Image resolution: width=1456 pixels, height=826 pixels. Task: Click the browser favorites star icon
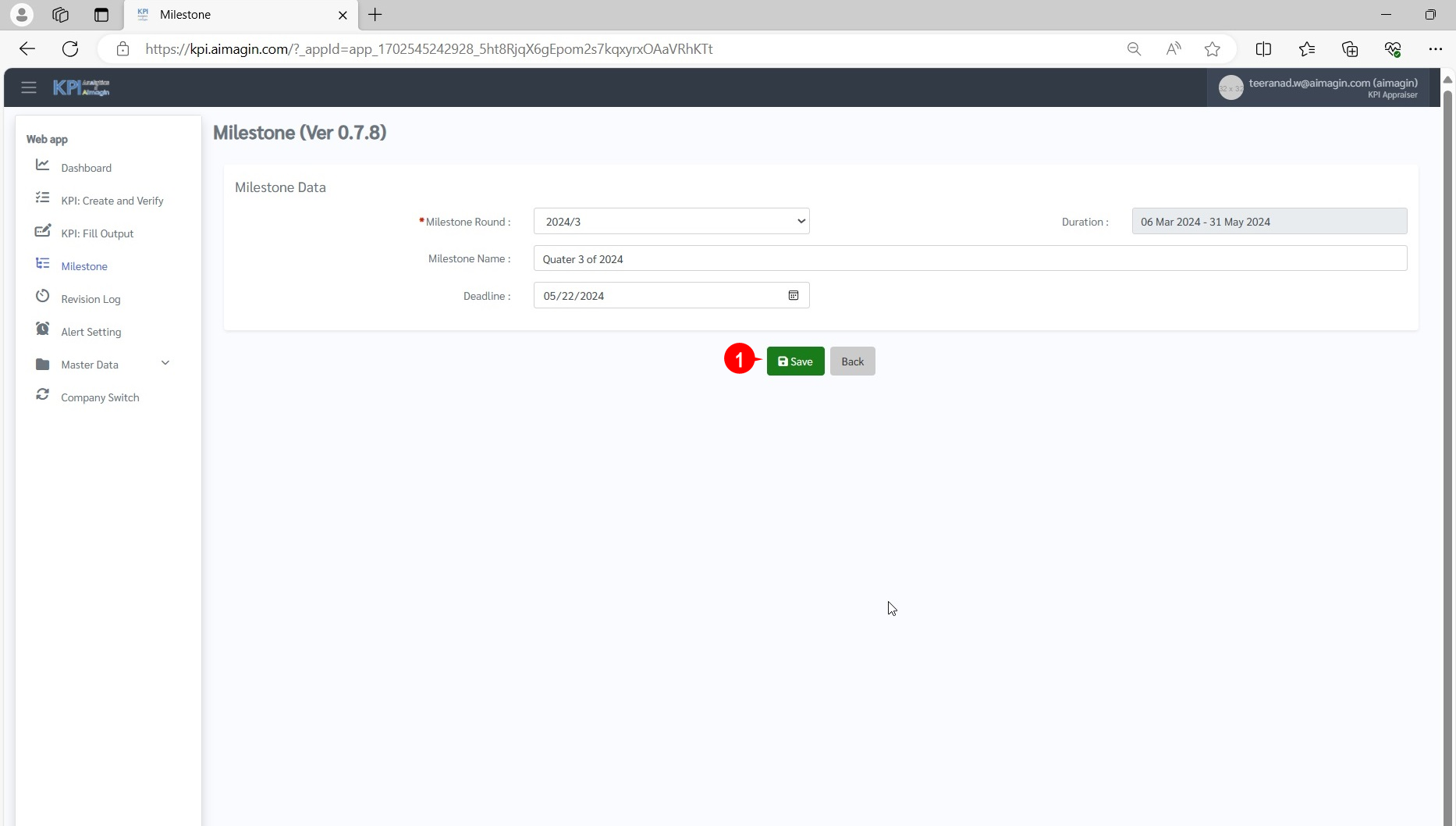[x=1212, y=49]
